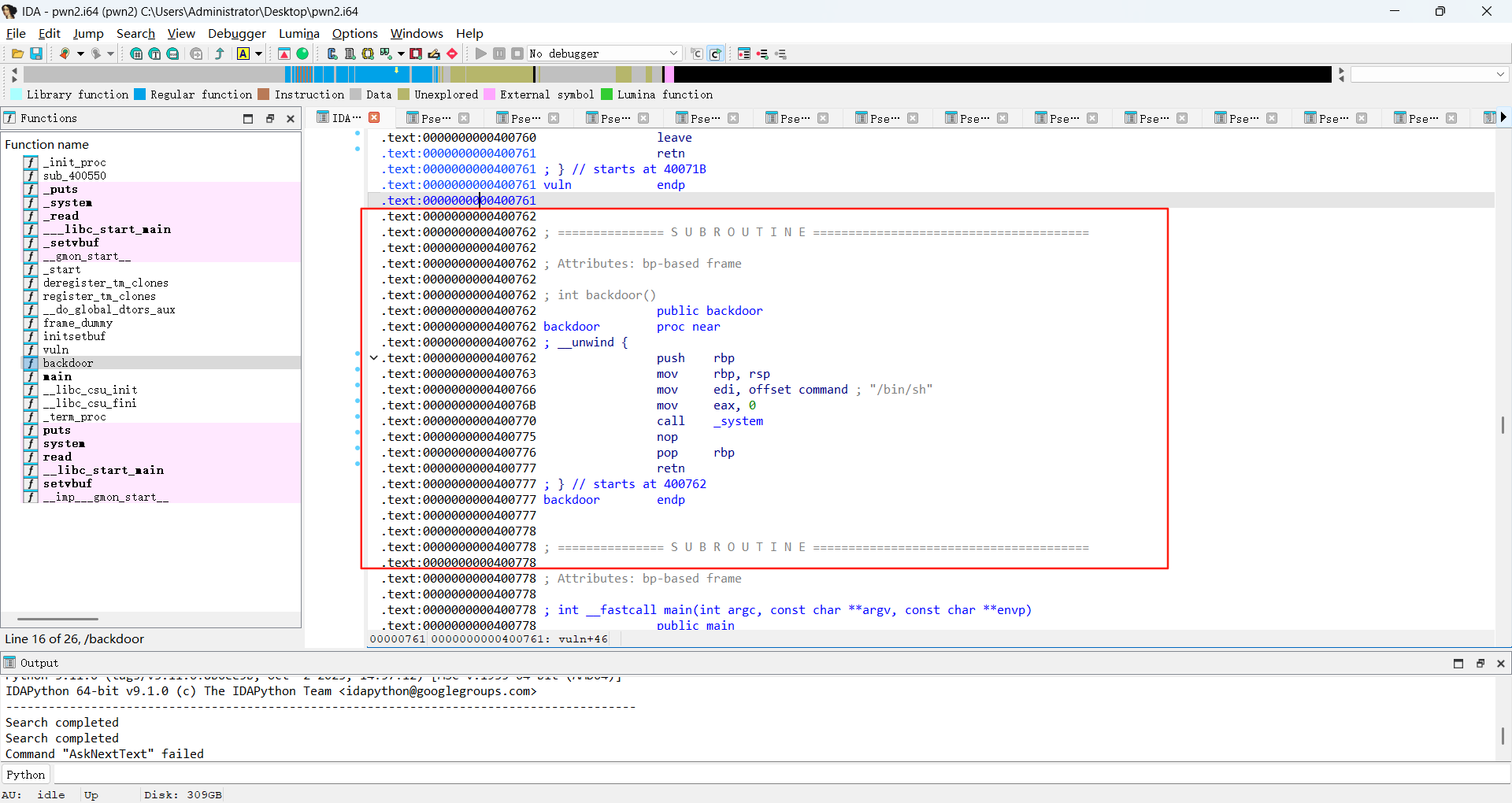Jump back to previous position
The width and height of the screenshot is (1512, 803).
click(65, 54)
